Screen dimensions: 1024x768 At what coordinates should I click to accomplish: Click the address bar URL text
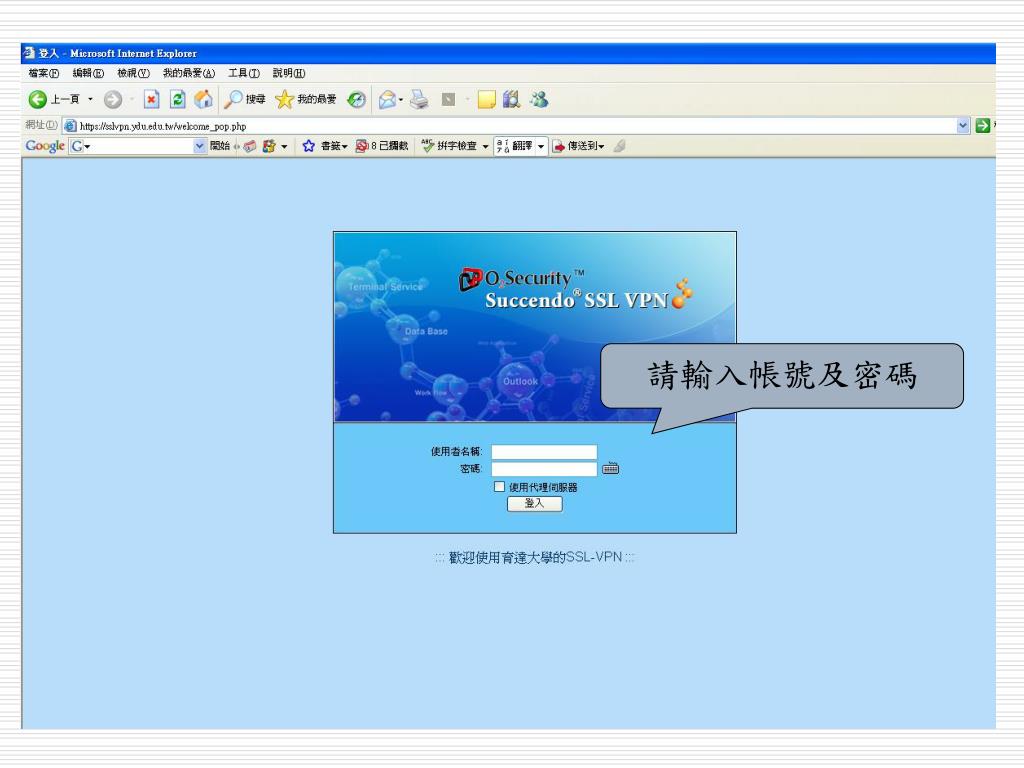163,126
